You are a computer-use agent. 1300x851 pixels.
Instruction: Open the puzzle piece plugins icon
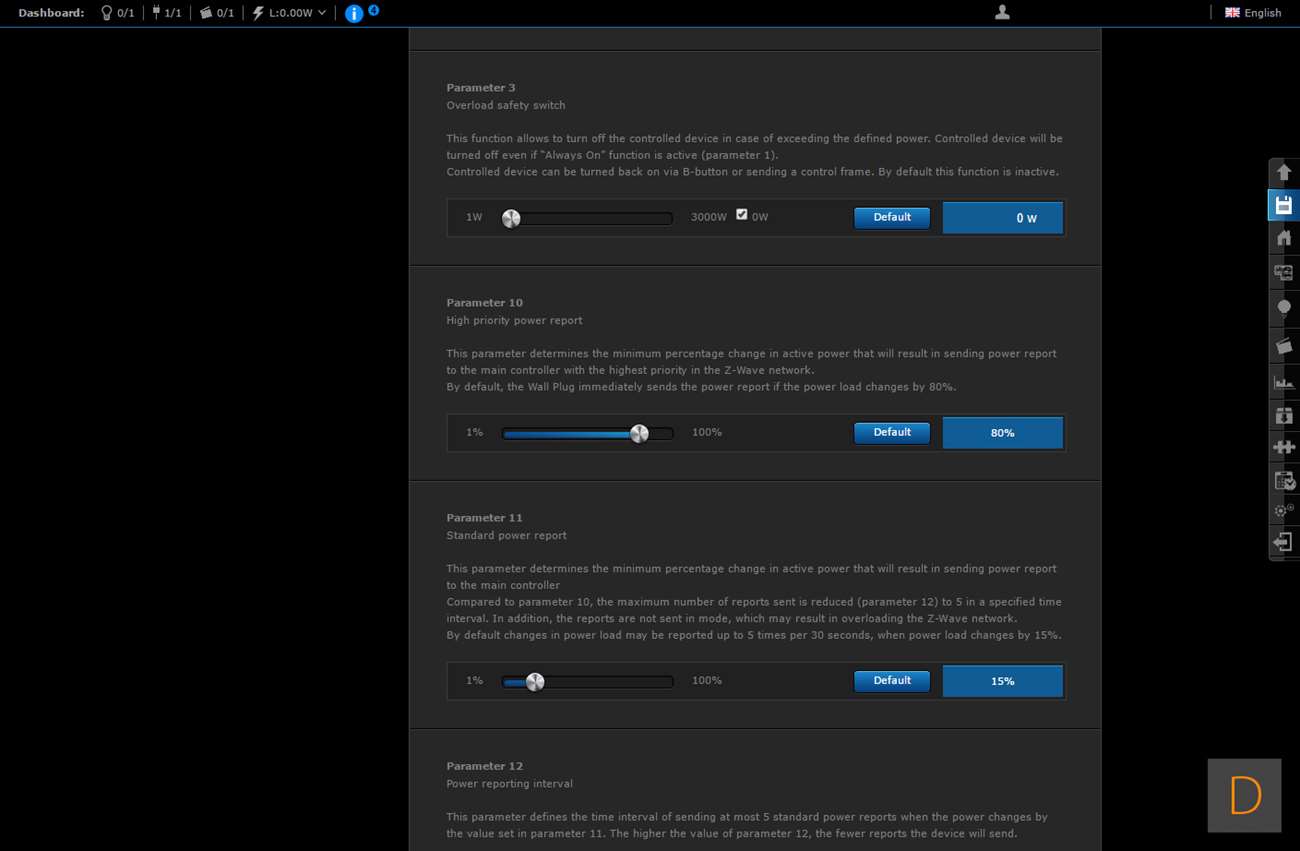1283,447
